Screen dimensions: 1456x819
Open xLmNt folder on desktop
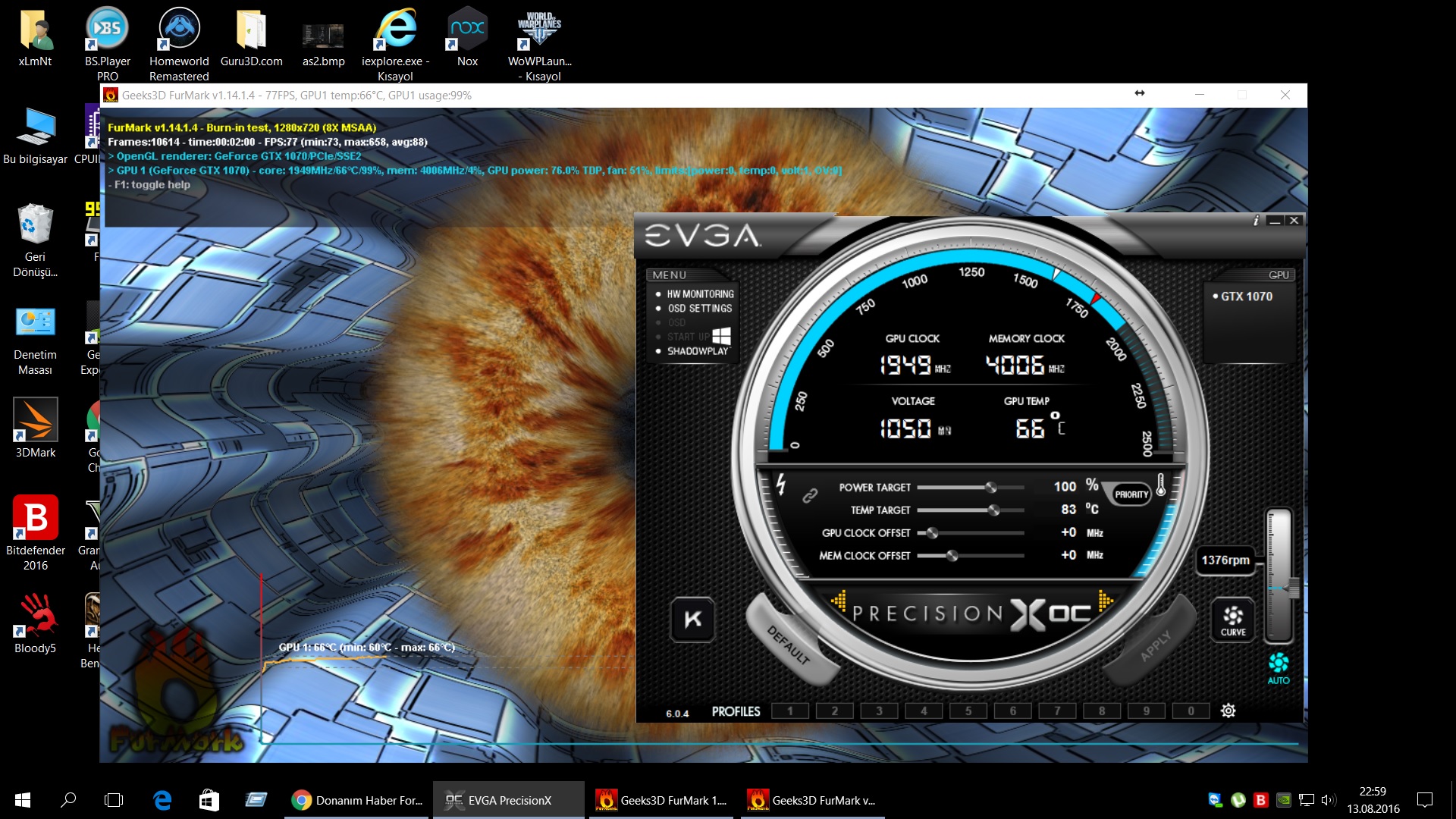pyautogui.click(x=35, y=38)
